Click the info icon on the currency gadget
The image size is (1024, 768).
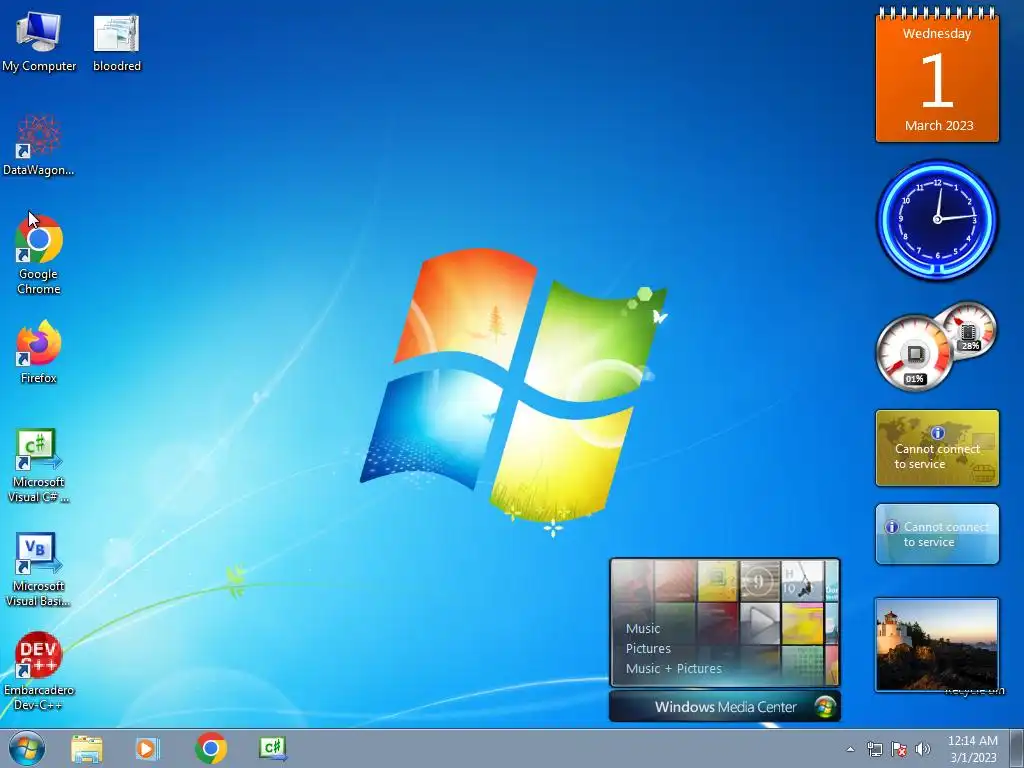click(x=938, y=432)
